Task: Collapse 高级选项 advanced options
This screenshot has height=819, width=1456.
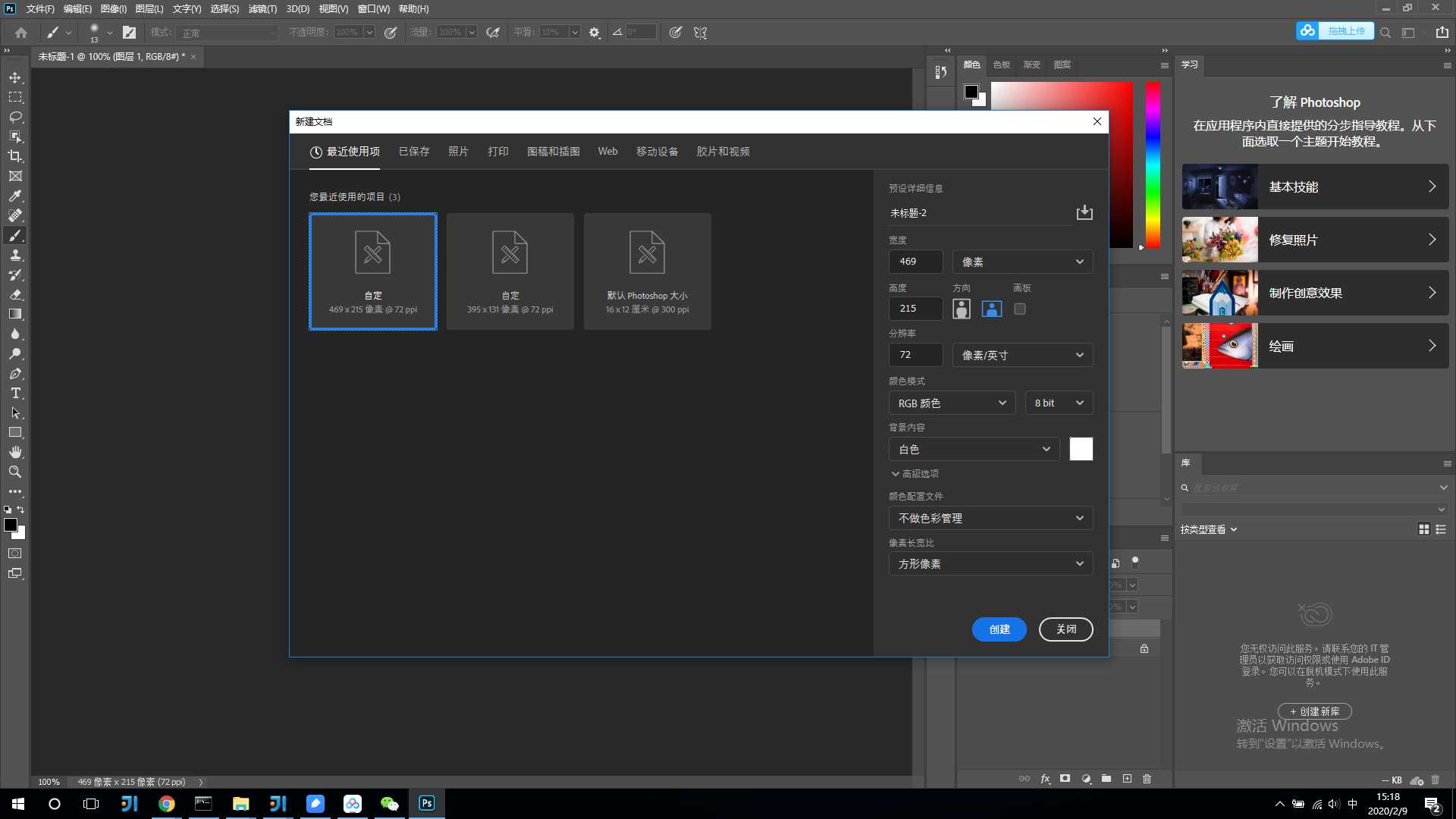Action: pyautogui.click(x=915, y=473)
